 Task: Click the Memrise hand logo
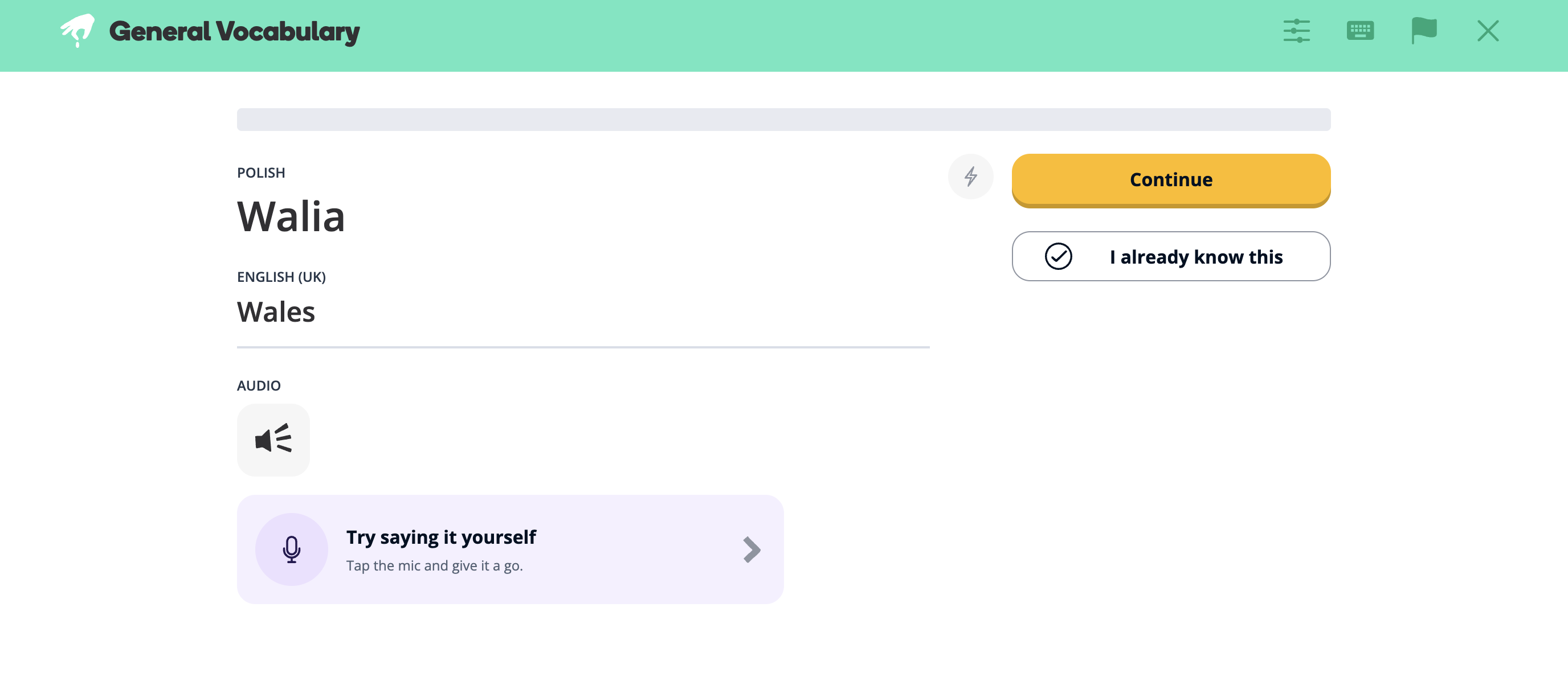click(x=77, y=30)
